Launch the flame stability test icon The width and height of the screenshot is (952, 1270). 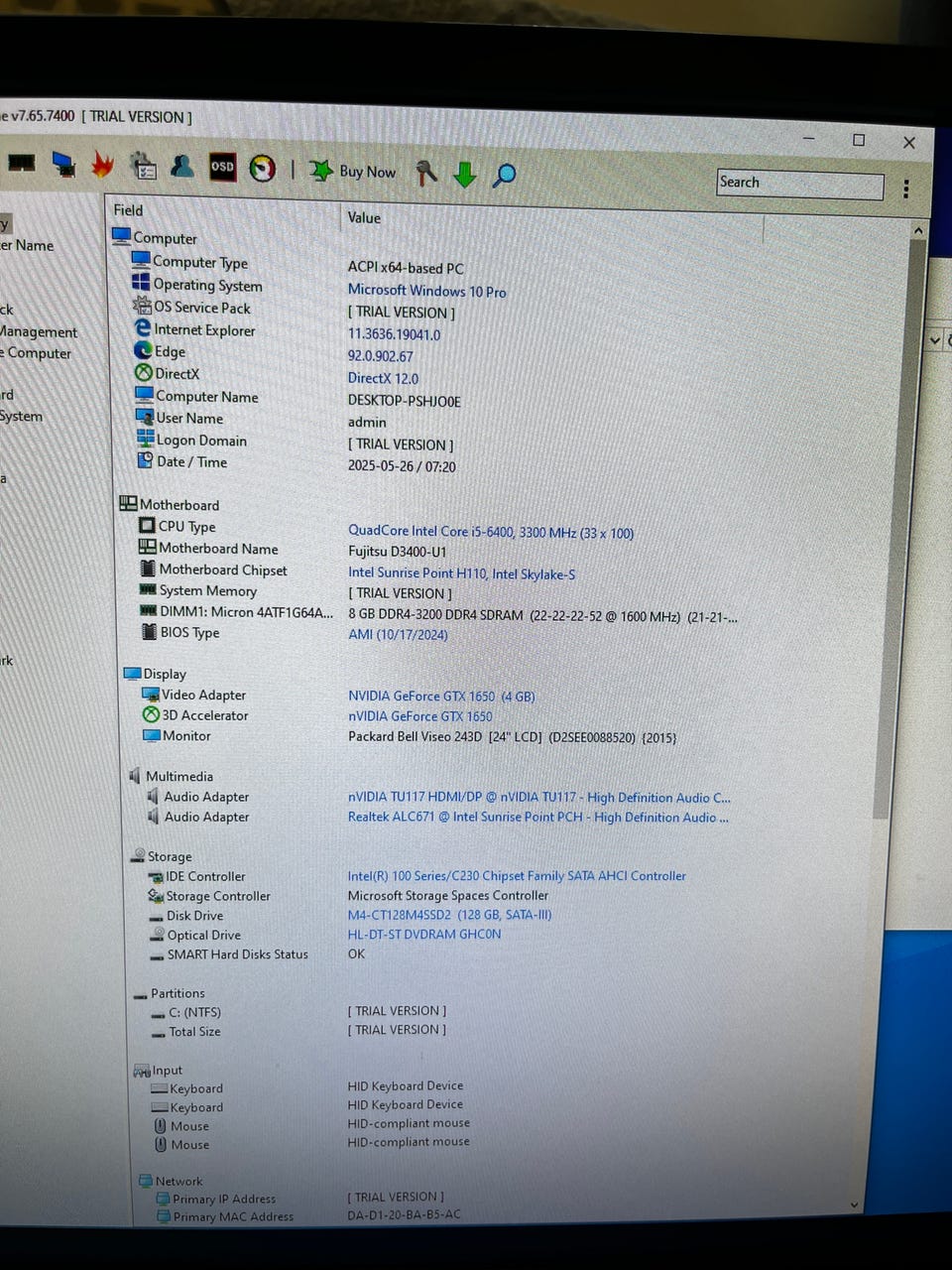click(x=103, y=166)
